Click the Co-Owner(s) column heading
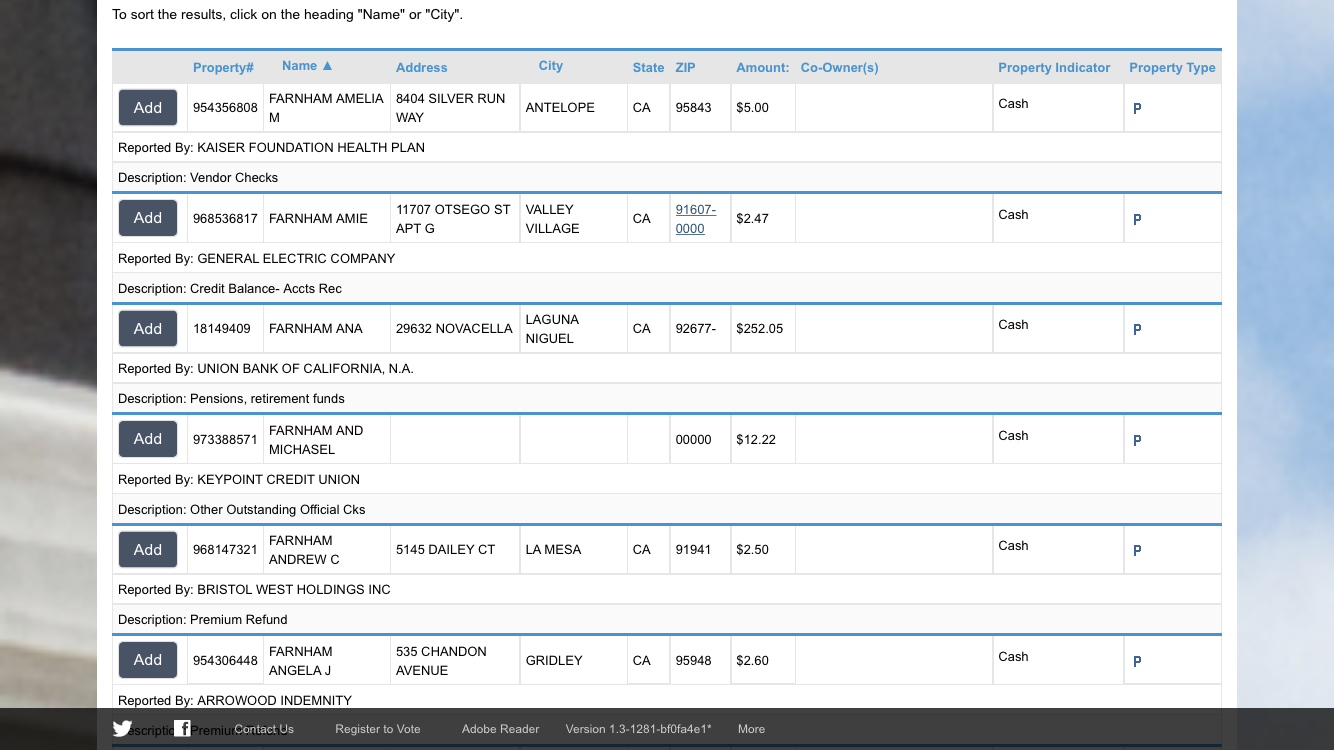This screenshot has height=750, width=1334. point(840,68)
